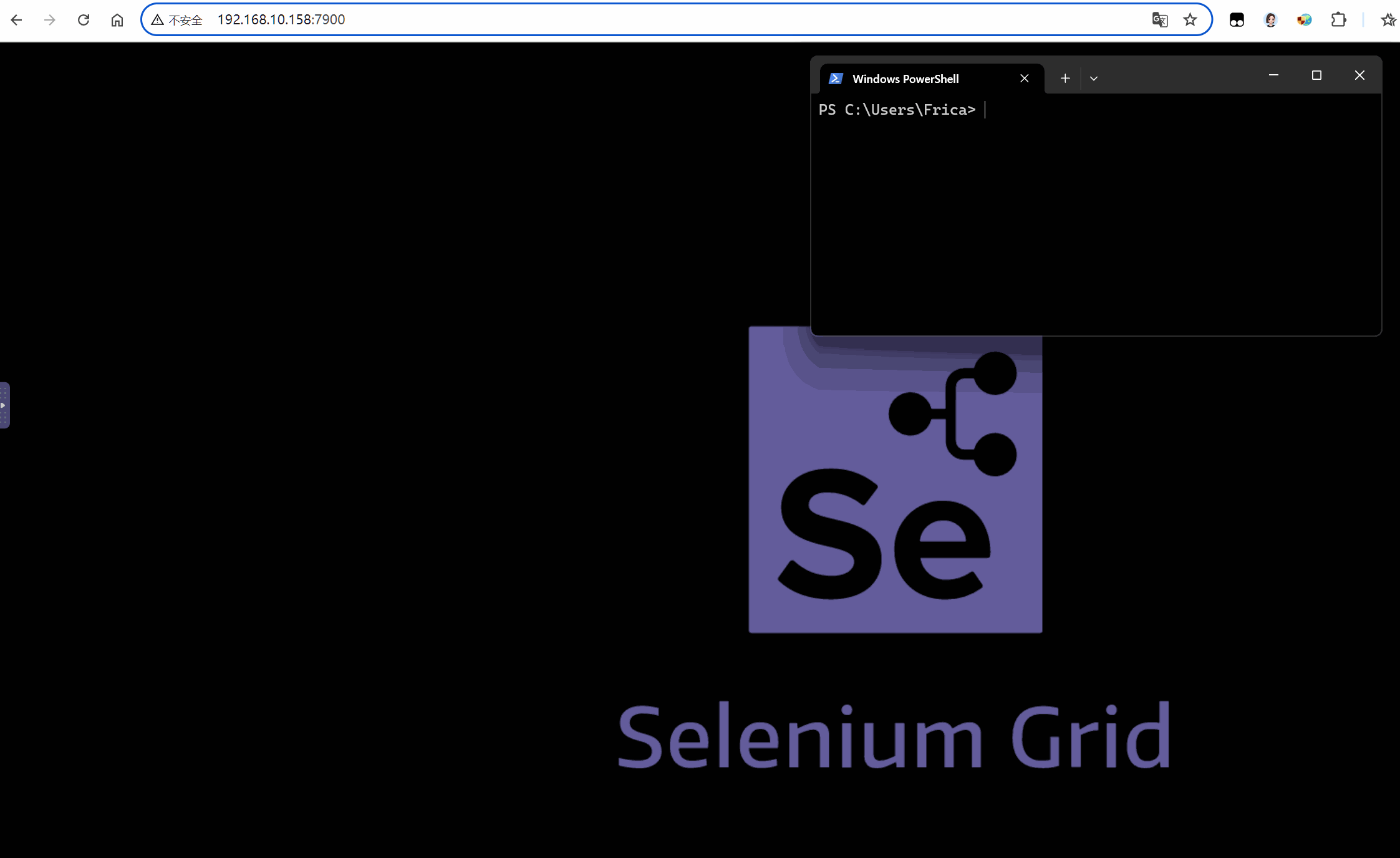Reload the current browser page

click(84, 20)
